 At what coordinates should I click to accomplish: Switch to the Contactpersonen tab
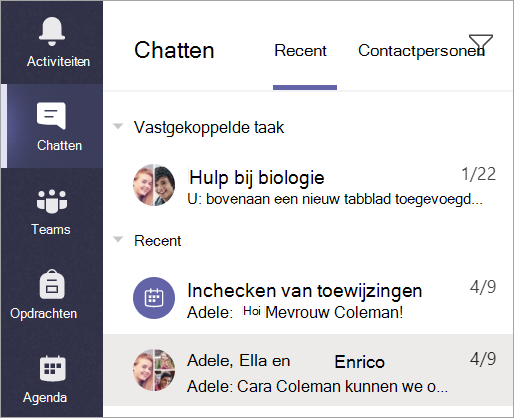coord(421,51)
